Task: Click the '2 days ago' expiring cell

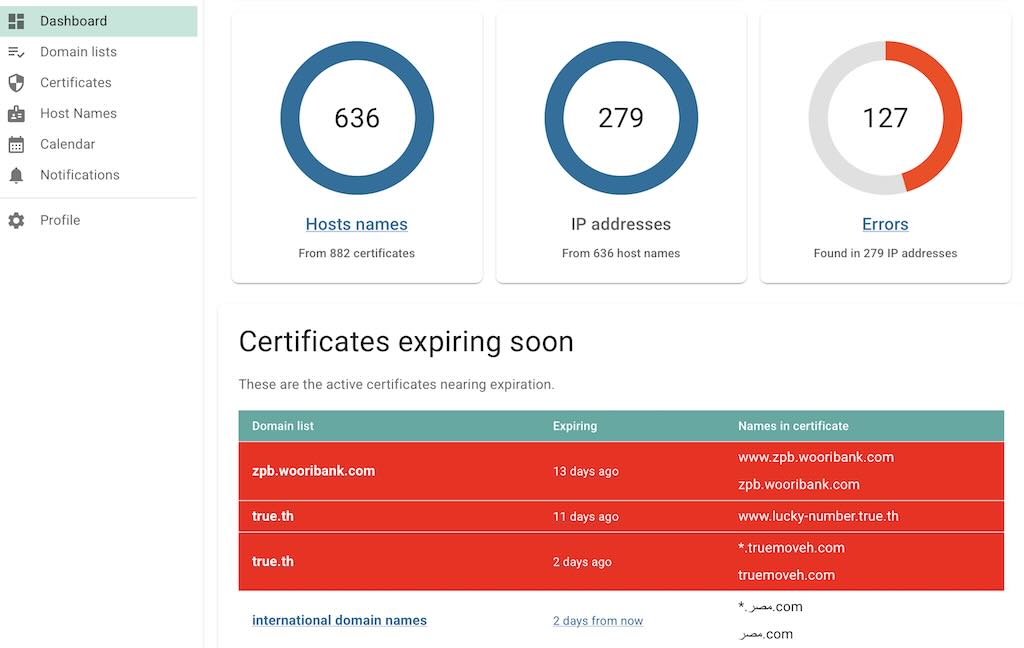Action: (582, 562)
